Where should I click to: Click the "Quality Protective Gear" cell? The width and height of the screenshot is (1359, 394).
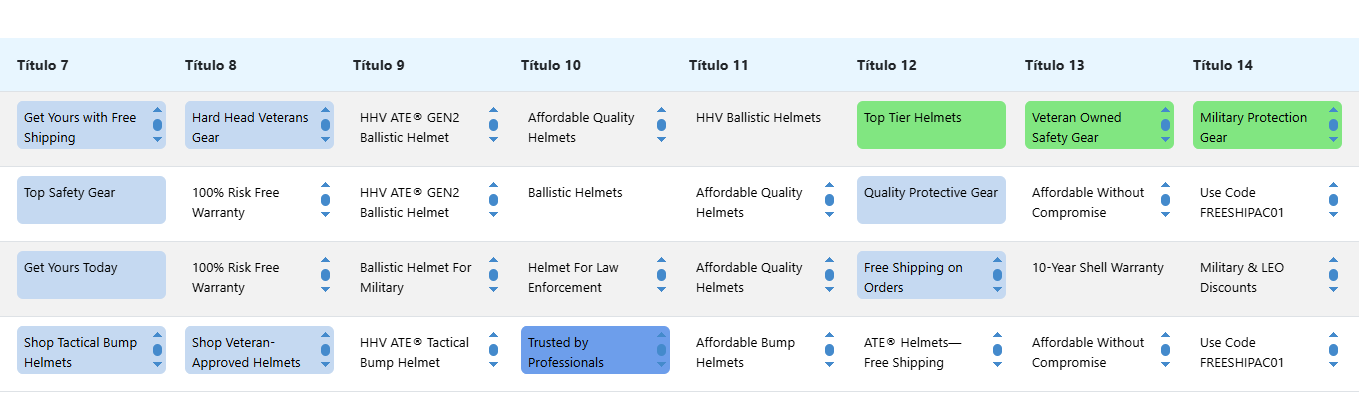click(x=931, y=200)
